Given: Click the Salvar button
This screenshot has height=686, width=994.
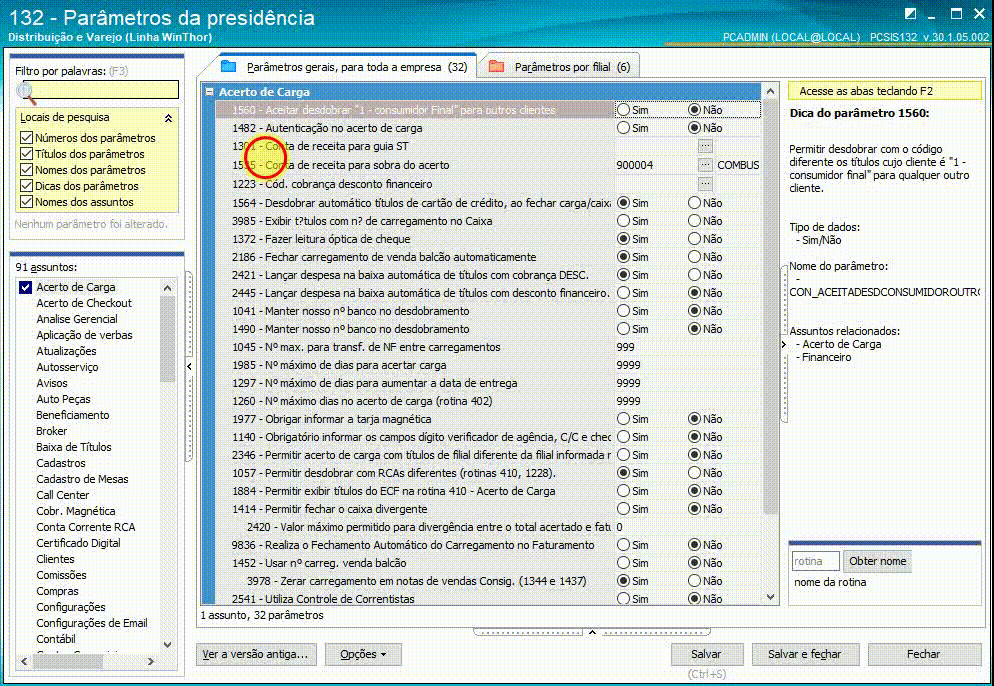Looking at the screenshot, I should pyautogui.click(x=706, y=654).
